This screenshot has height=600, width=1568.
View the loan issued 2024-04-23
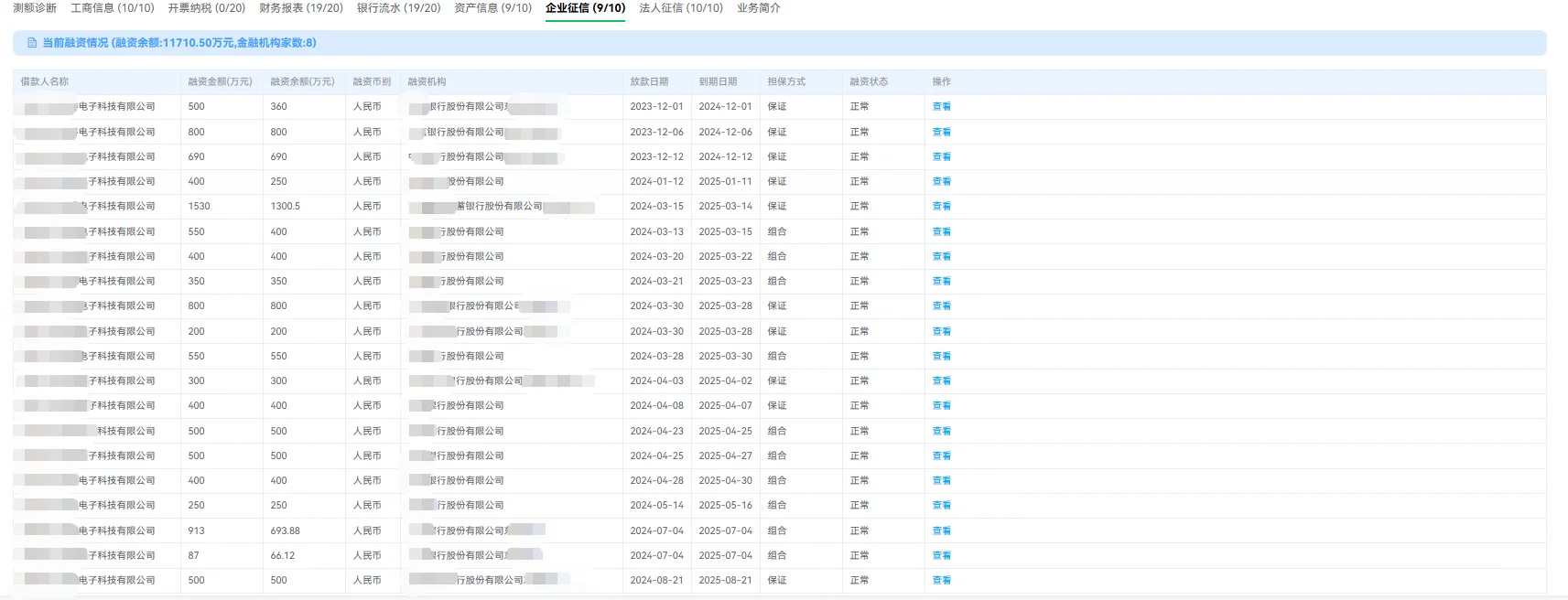point(942,431)
